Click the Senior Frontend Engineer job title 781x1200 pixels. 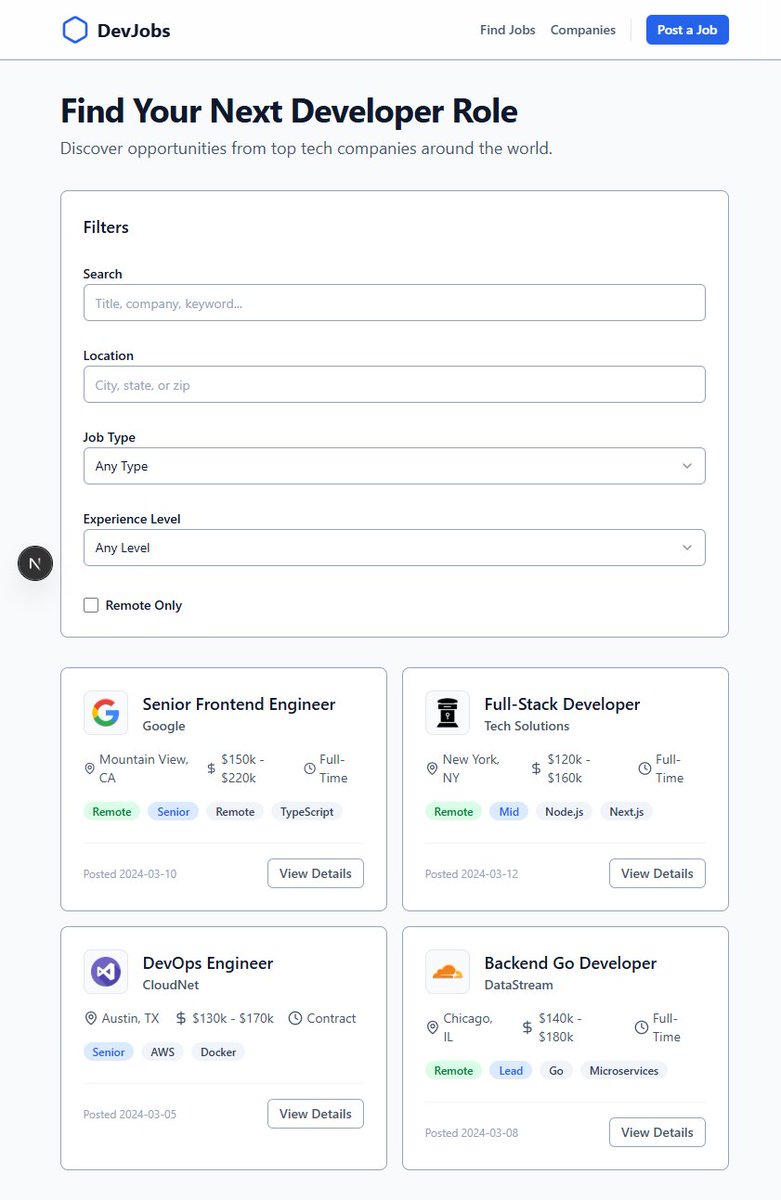pyautogui.click(x=239, y=704)
